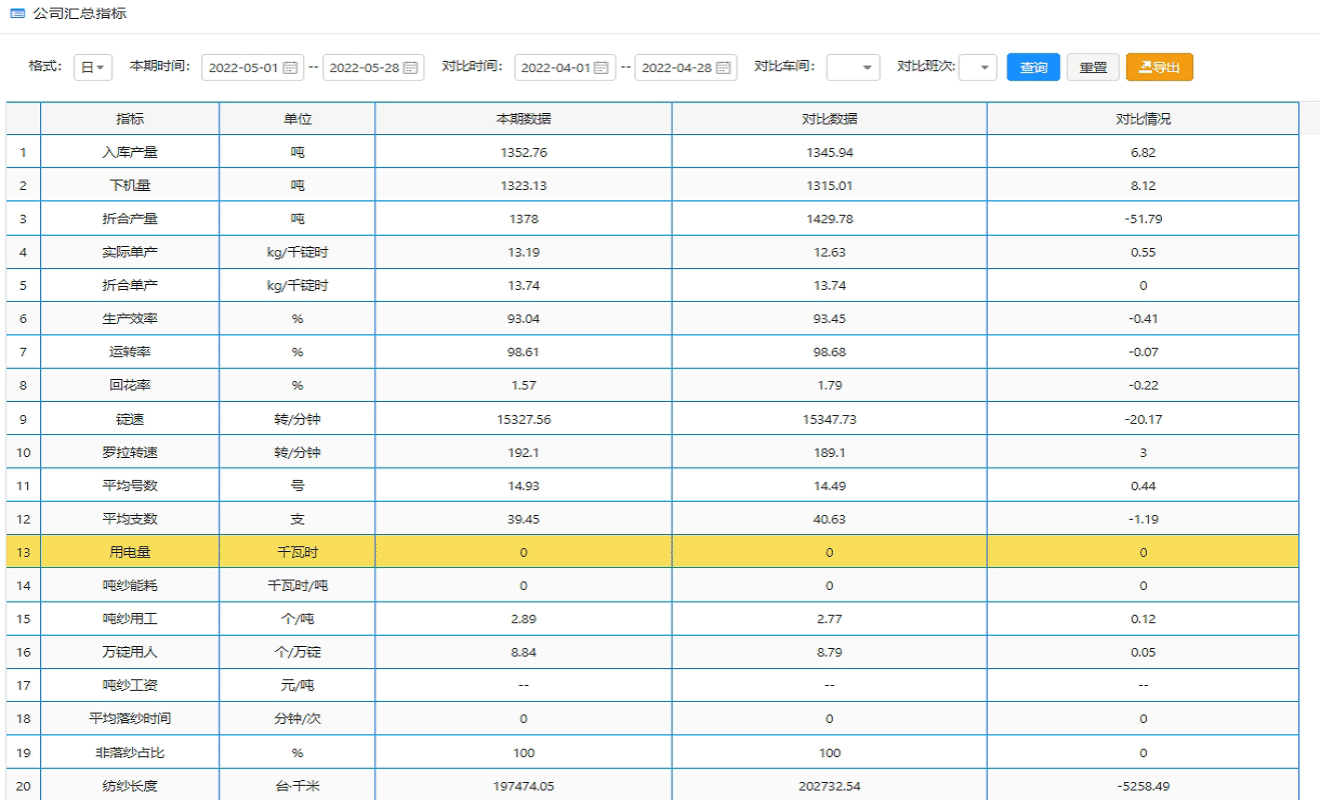Image resolution: width=1320 pixels, height=800 pixels.
Task: Click value 1323.13 for 下机量
Action: point(524,186)
